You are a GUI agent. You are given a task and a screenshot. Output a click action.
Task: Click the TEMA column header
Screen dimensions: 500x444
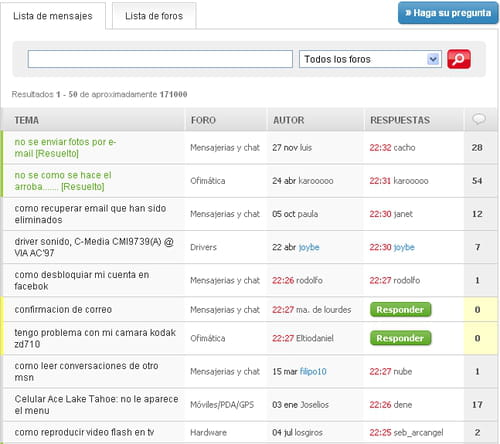tap(27, 120)
